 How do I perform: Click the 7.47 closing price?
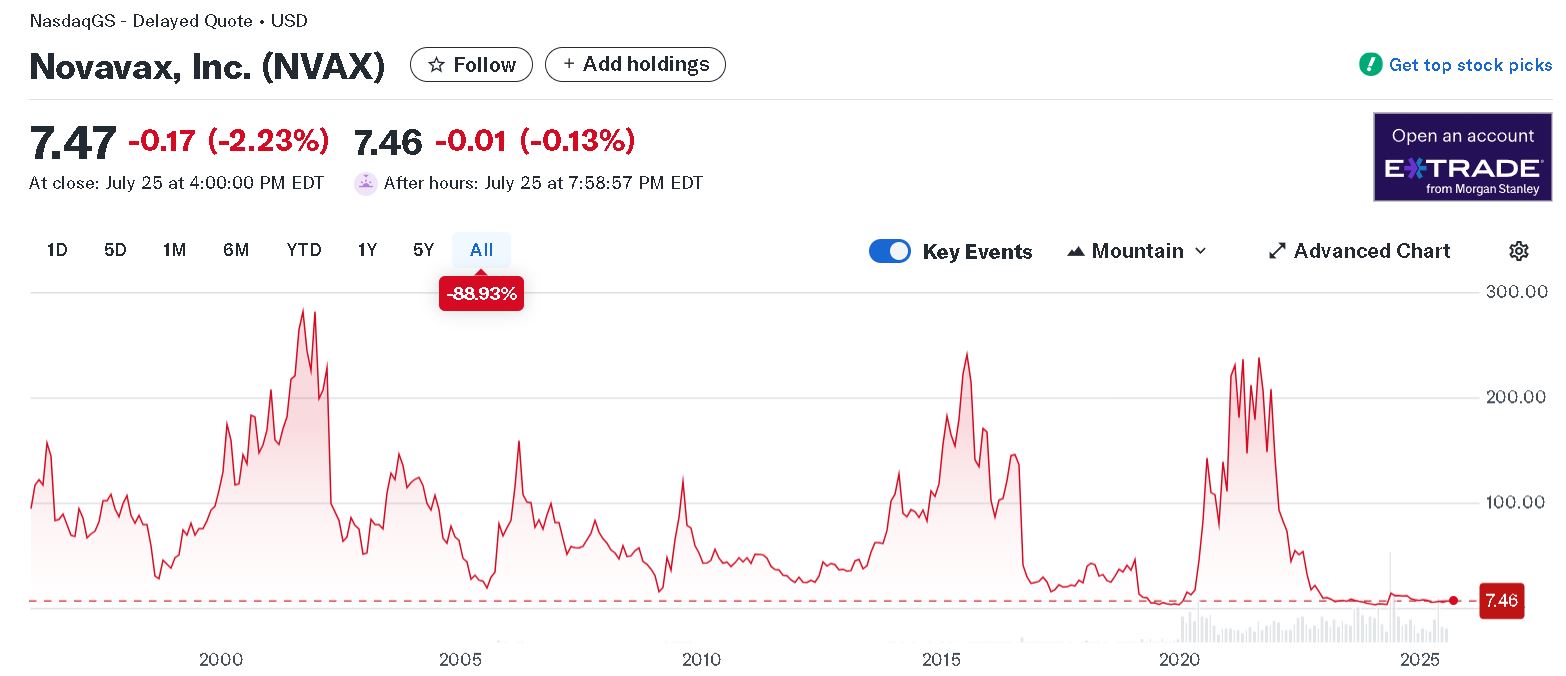click(x=73, y=142)
